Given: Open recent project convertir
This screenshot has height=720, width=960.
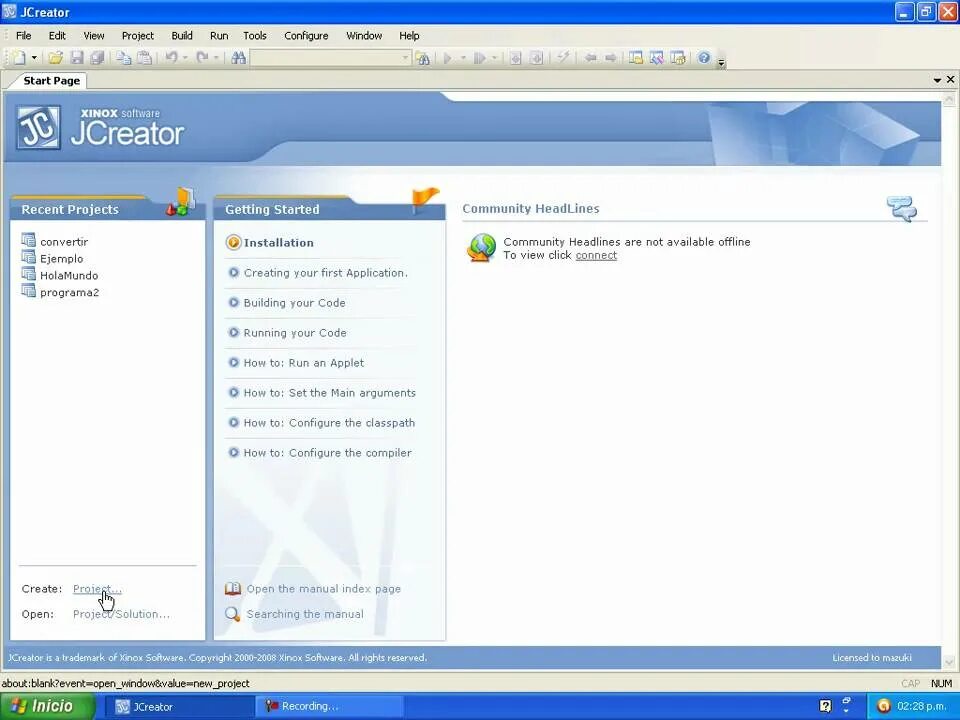Looking at the screenshot, I should tap(64, 241).
